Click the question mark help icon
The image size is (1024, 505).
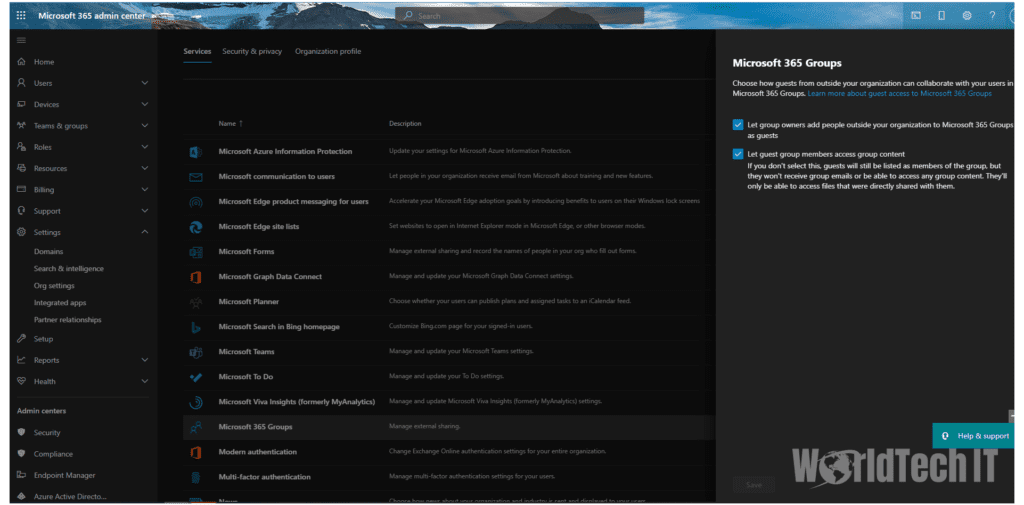pos(992,16)
